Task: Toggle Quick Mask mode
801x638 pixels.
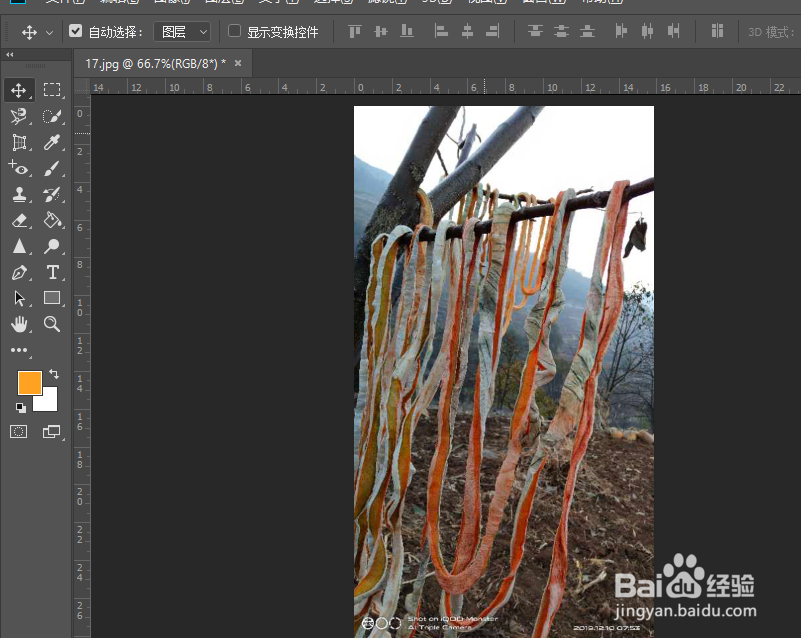Action: point(19,432)
